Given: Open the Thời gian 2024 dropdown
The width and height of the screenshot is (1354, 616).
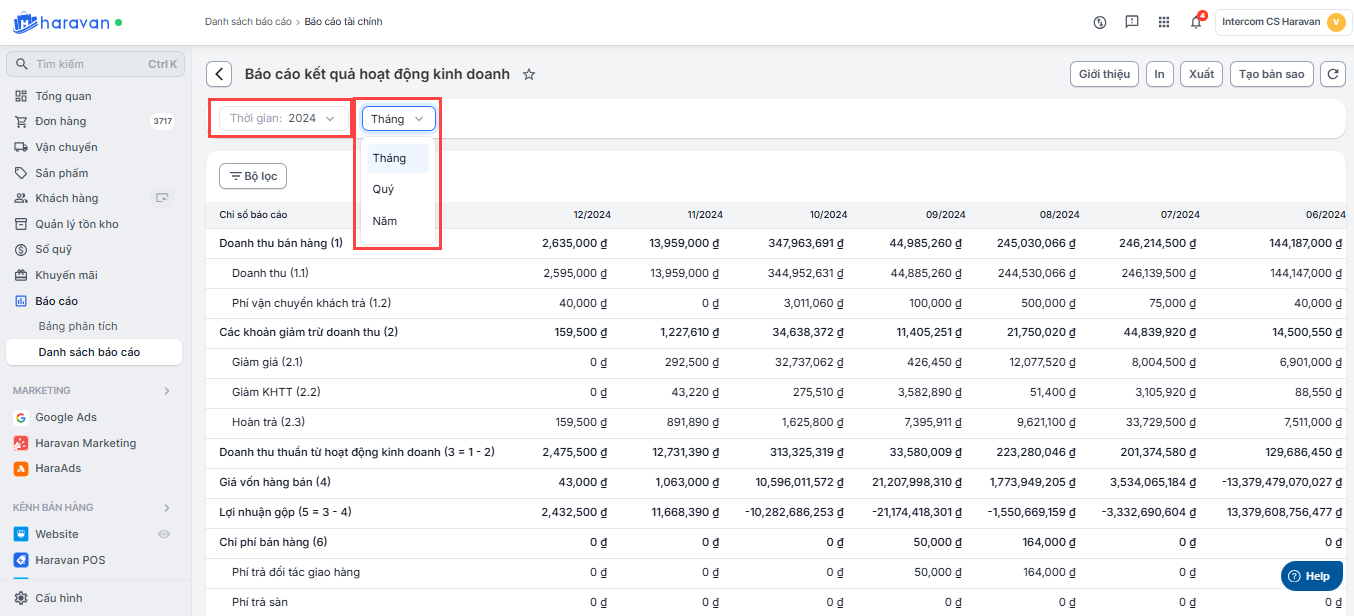Looking at the screenshot, I should tap(284, 118).
